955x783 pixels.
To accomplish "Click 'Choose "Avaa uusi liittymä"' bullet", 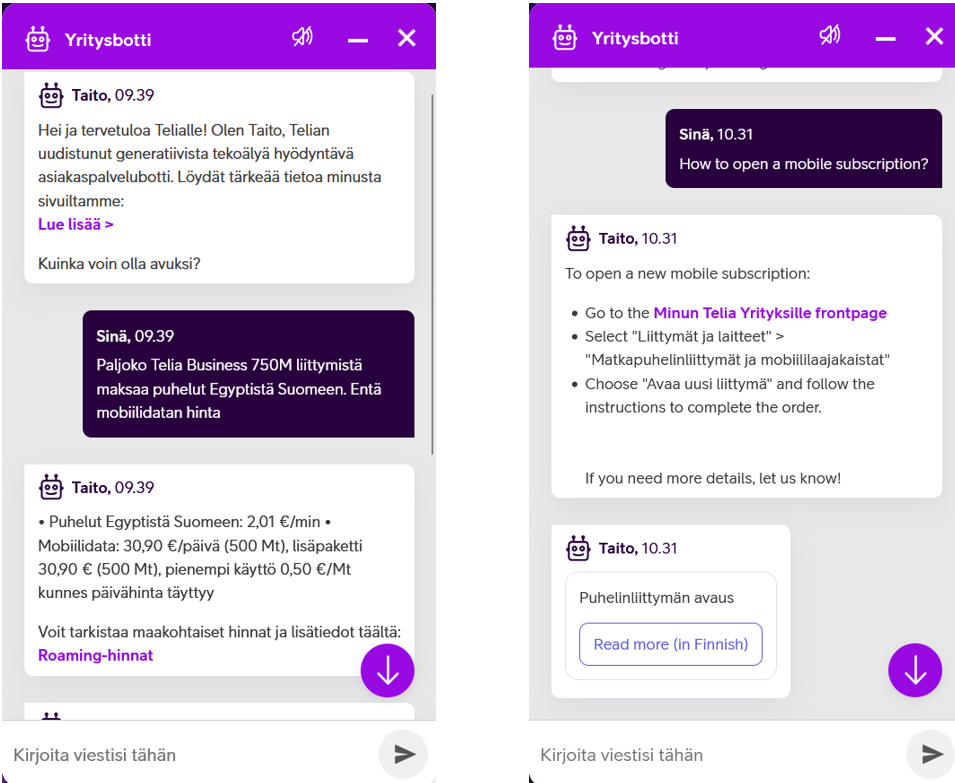I will point(730,396).
